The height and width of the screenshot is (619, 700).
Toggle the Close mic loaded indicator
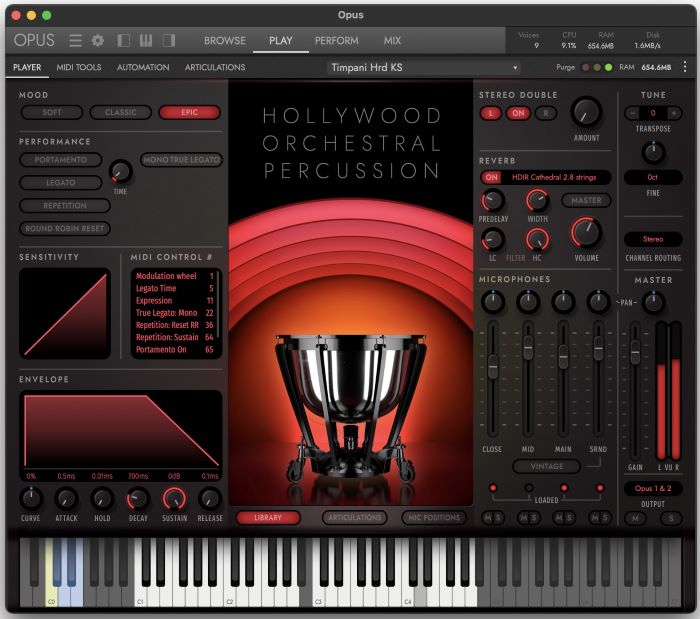[493, 488]
